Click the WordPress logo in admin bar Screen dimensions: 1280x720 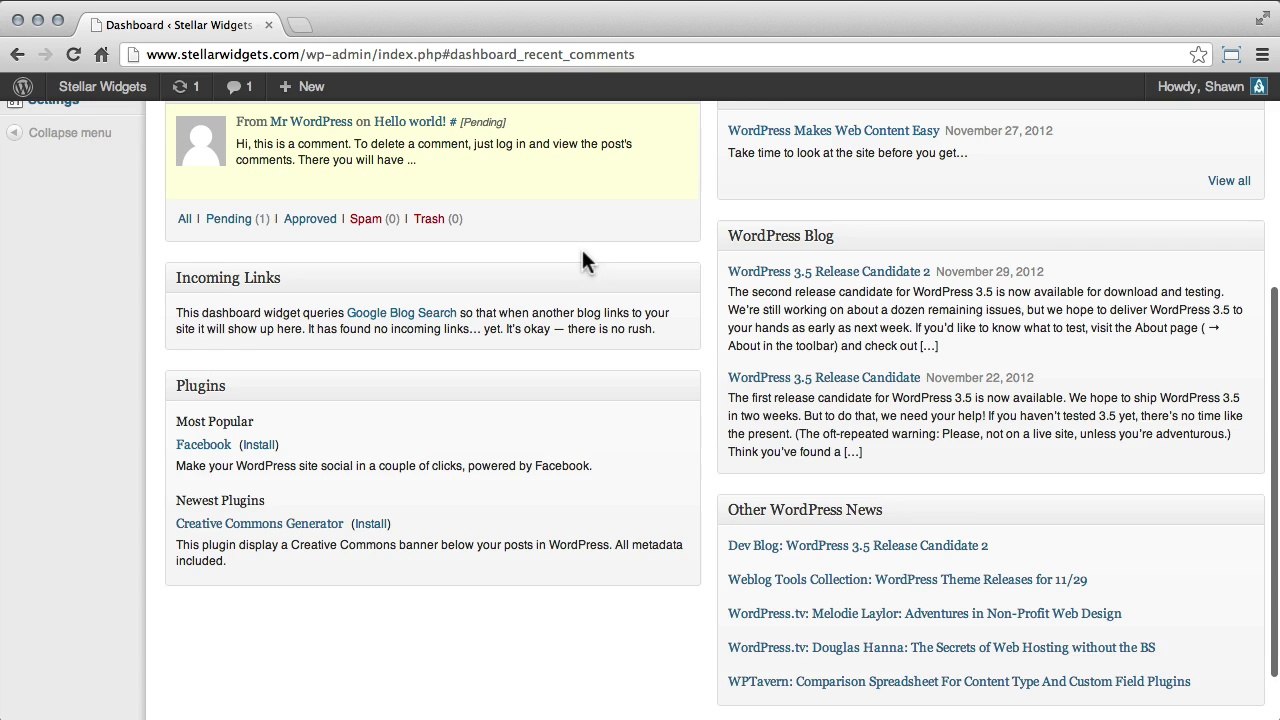coord(23,87)
